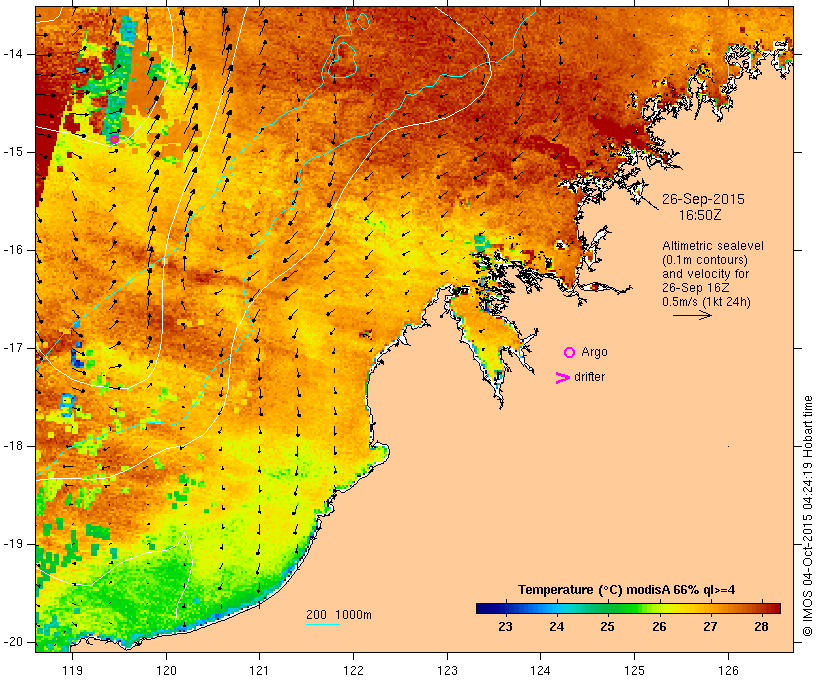Click the cyan isobath line sample in legend
This screenshot has height=680, width=820.
pos(323,624)
